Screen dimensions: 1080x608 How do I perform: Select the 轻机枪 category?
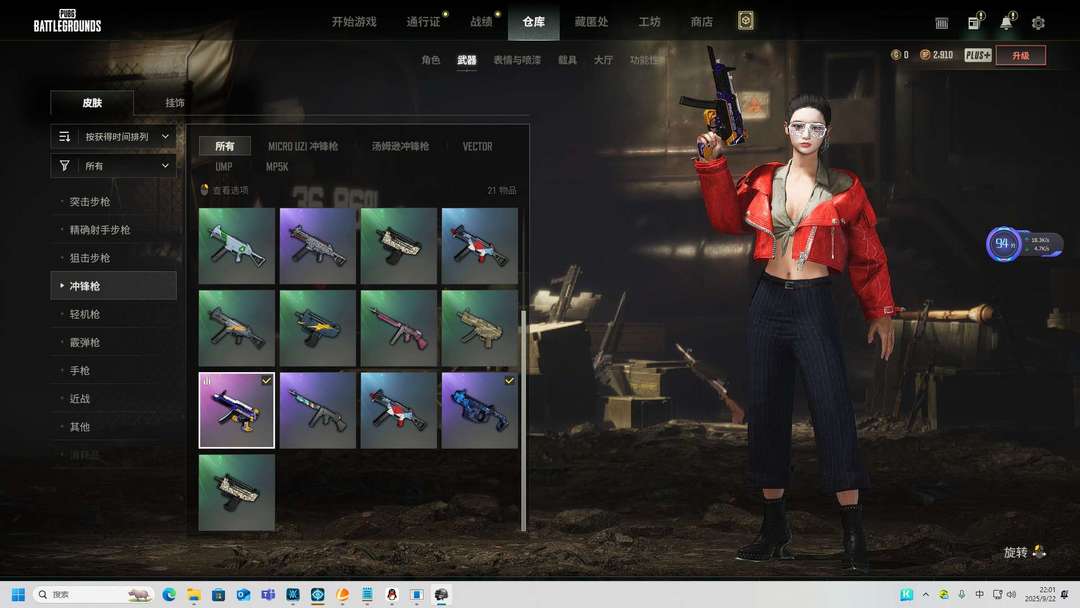click(x=114, y=314)
